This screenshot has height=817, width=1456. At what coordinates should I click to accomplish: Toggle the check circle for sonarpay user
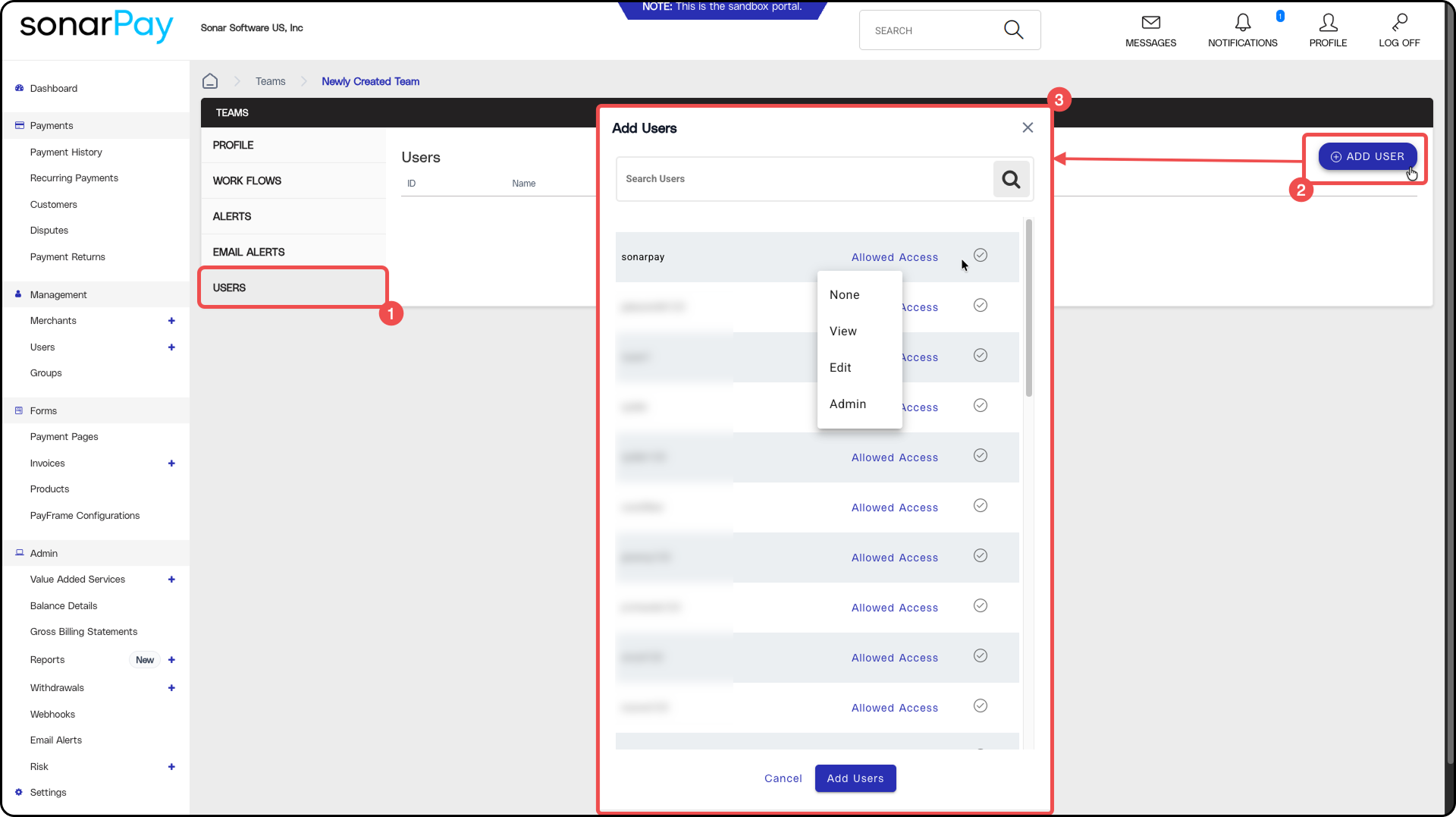tap(981, 256)
